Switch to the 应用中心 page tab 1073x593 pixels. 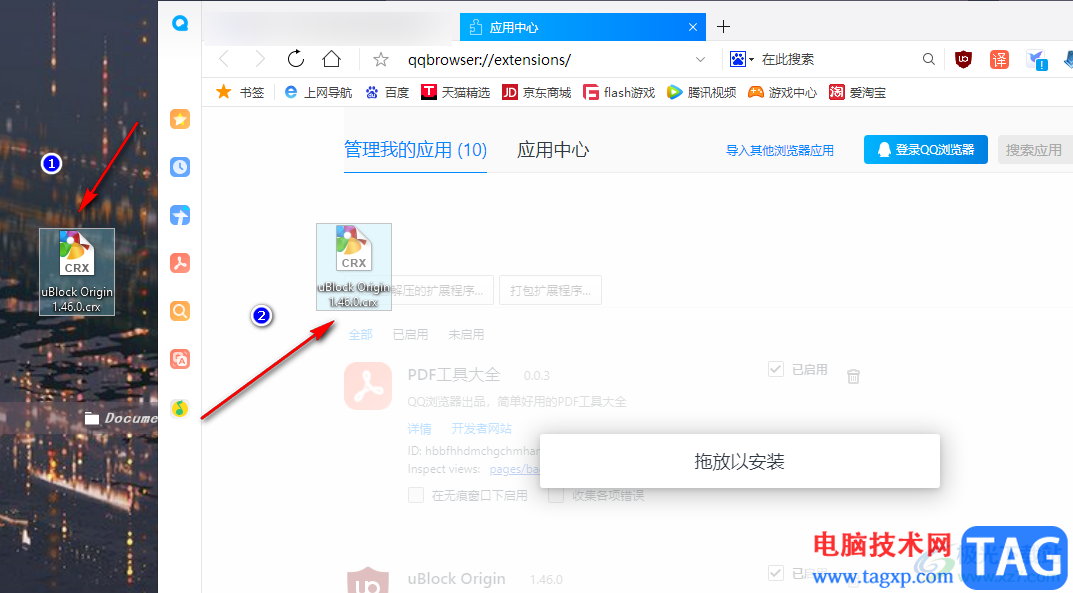point(553,150)
